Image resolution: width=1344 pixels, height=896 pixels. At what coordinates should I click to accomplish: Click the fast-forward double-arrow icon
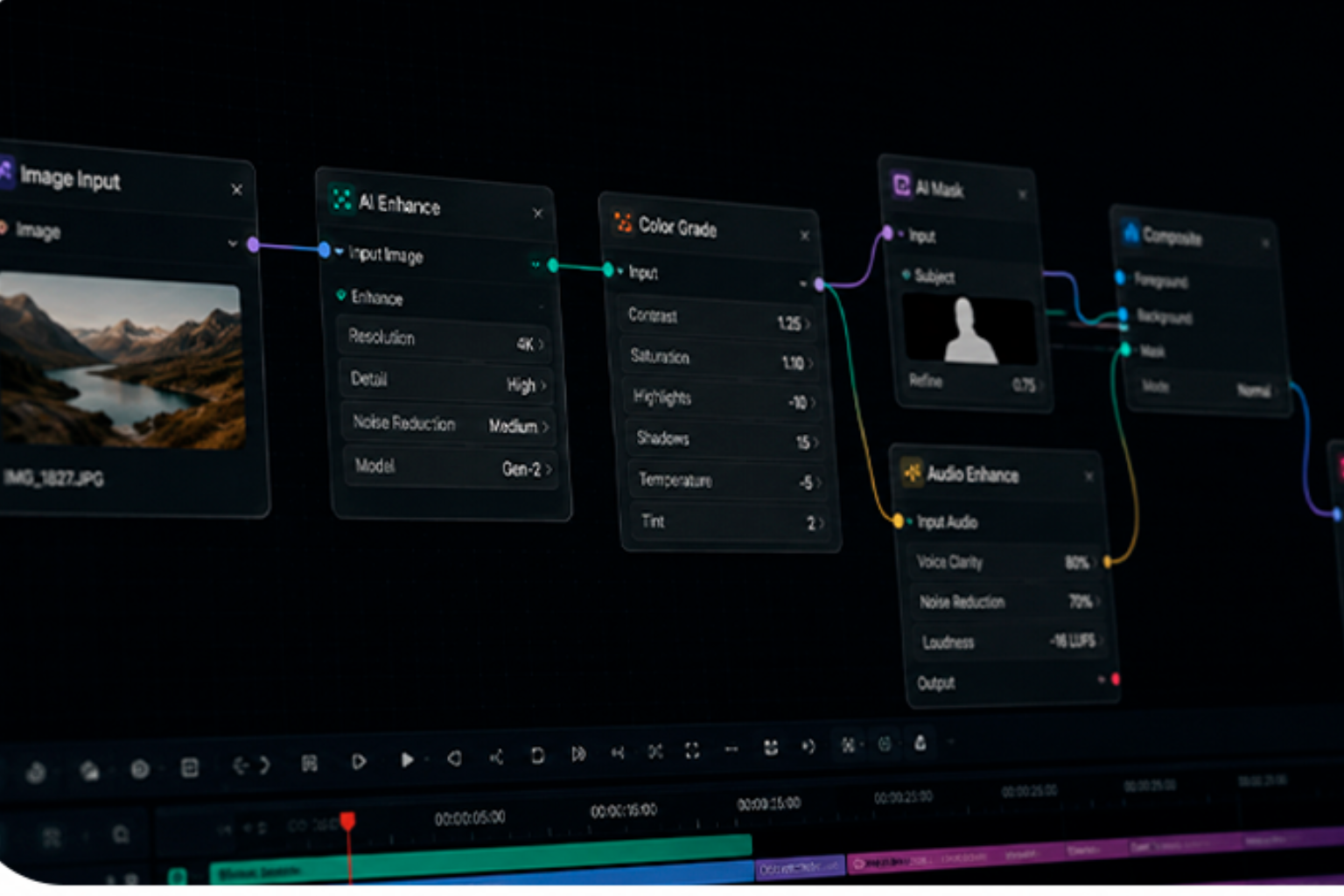click(578, 753)
